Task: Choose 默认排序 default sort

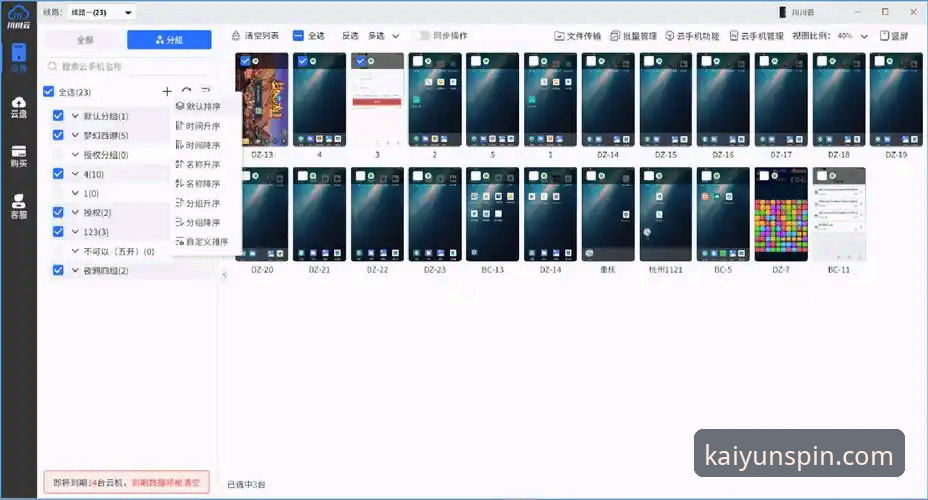Action: click(205, 107)
